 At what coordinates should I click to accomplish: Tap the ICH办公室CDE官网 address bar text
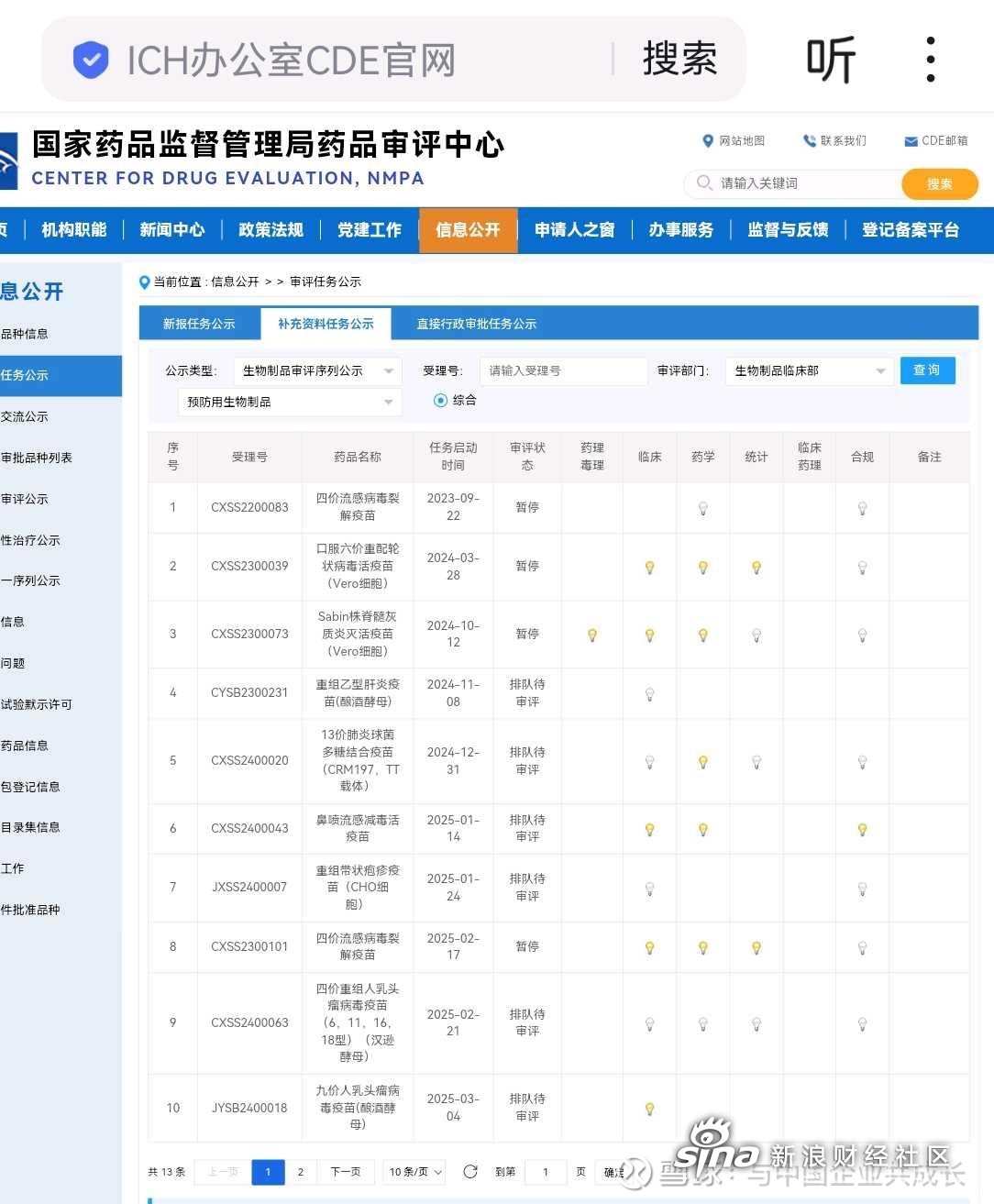(x=292, y=60)
